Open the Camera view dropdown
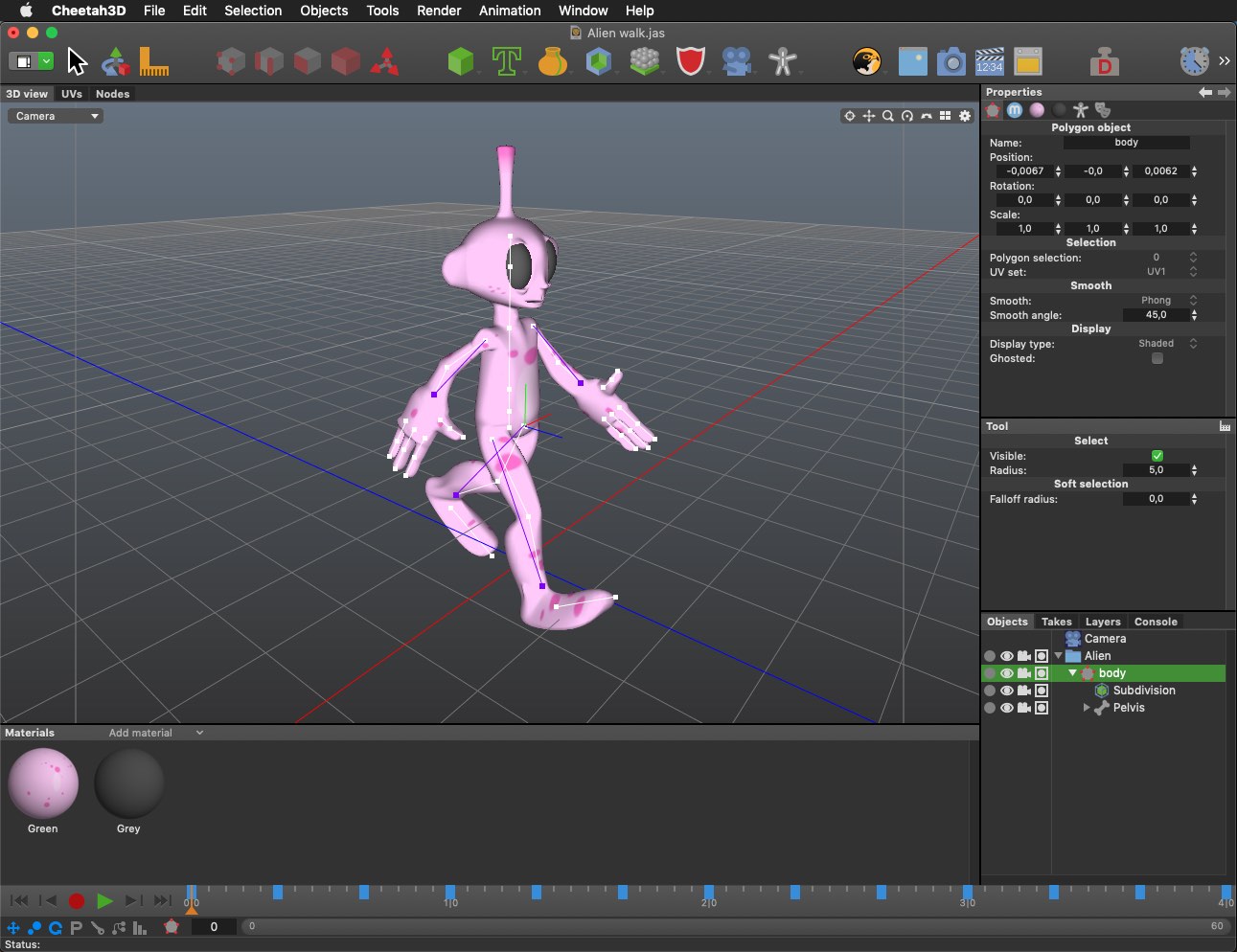The width and height of the screenshot is (1237, 952). (55, 115)
